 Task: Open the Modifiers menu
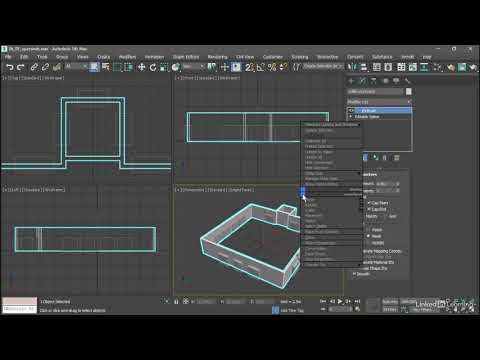(x=127, y=57)
